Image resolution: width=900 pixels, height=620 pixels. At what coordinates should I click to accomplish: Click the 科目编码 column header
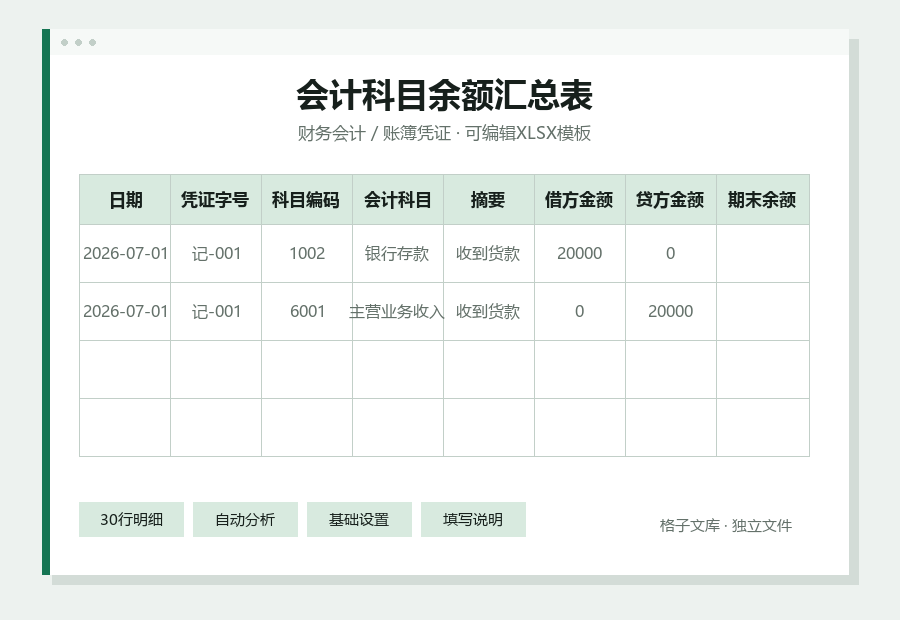click(307, 200)
